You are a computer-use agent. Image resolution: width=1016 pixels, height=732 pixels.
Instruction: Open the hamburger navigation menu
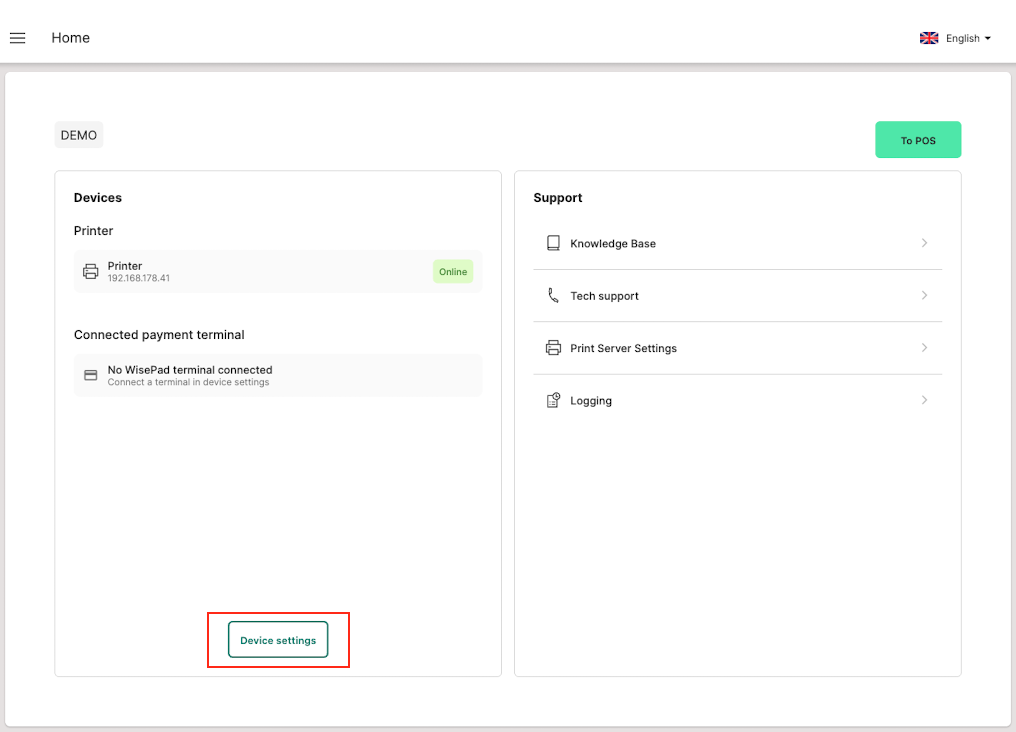pyautogui.click(x=17, y=38)
